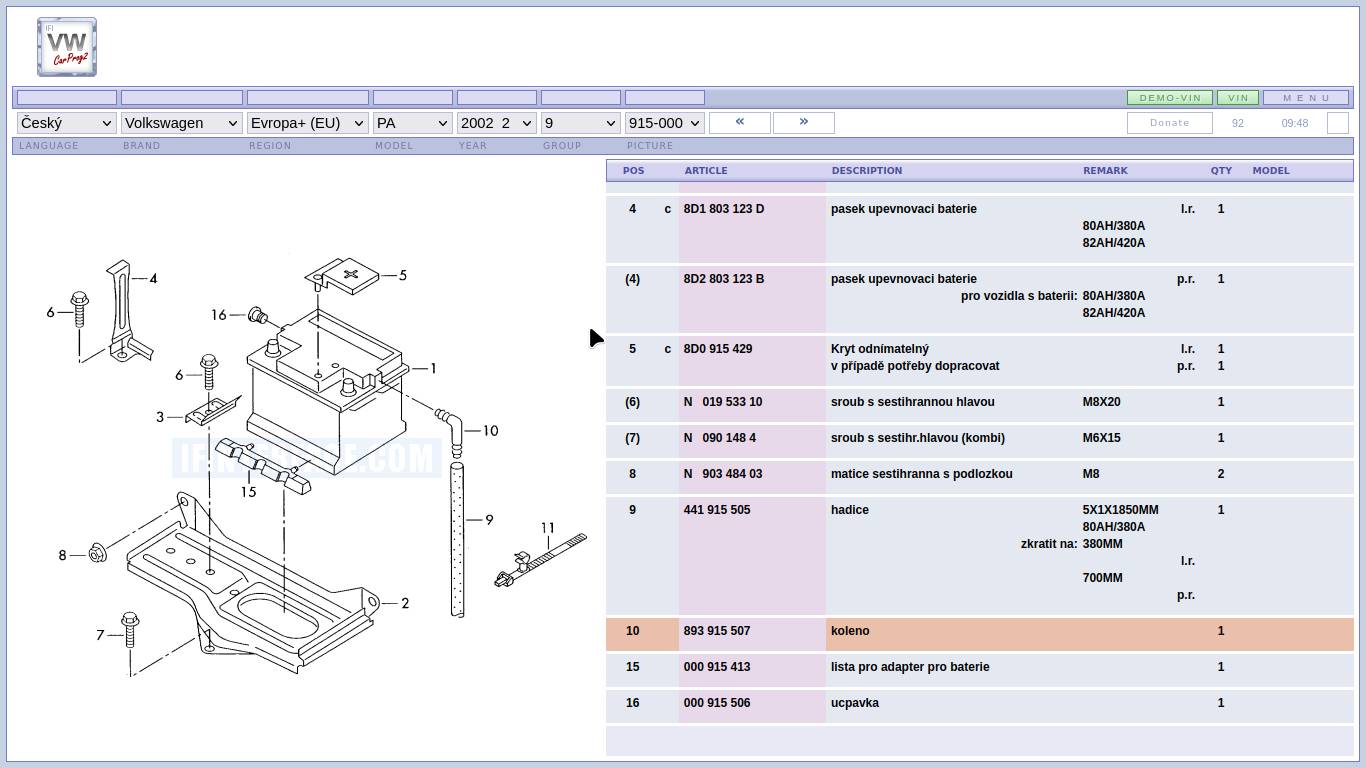The height and width of the screenshot is (768, 1366).
Task: Click cover part 5 in the diagram
Action: pyautogui.click(x=343, y=274)
